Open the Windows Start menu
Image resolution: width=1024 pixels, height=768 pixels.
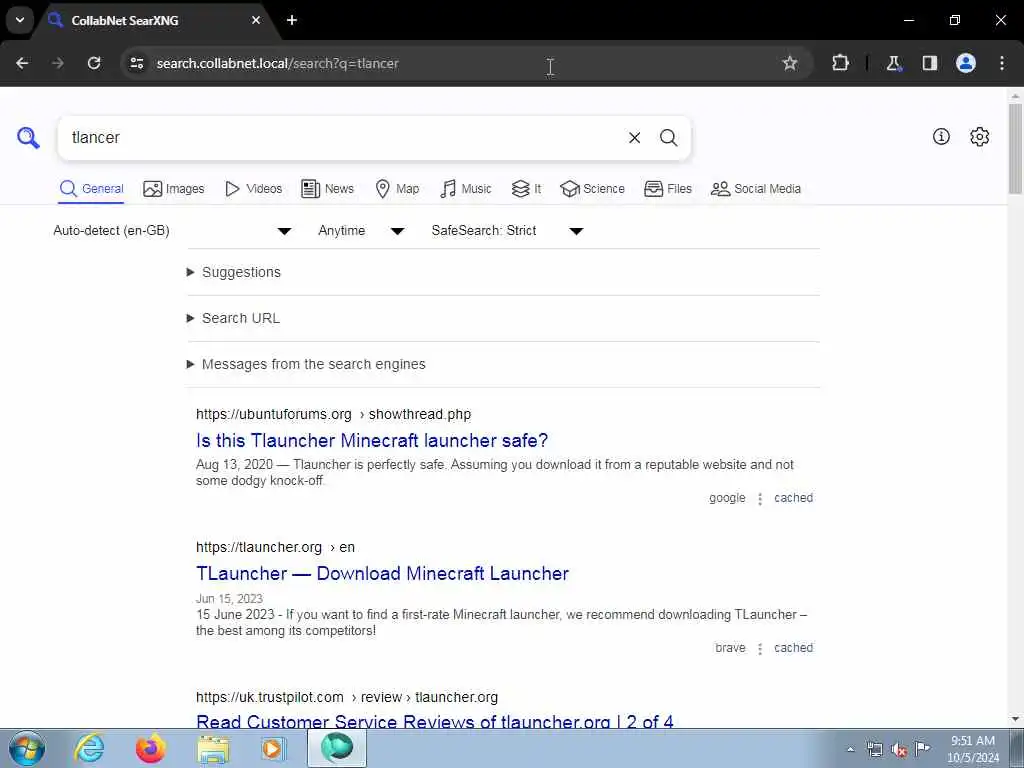click(27, 748)
